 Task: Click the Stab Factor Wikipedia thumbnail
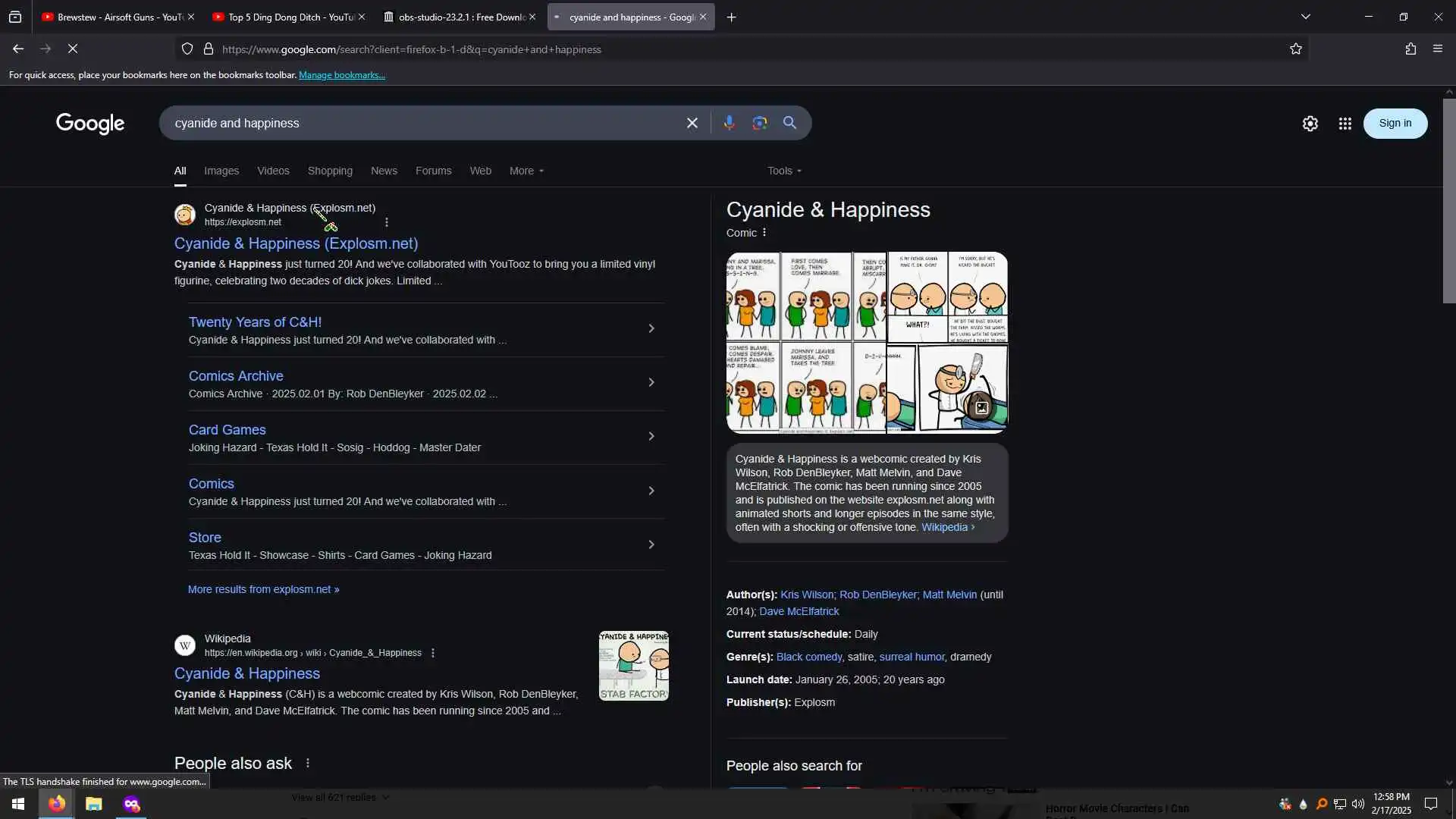point(633,665)
